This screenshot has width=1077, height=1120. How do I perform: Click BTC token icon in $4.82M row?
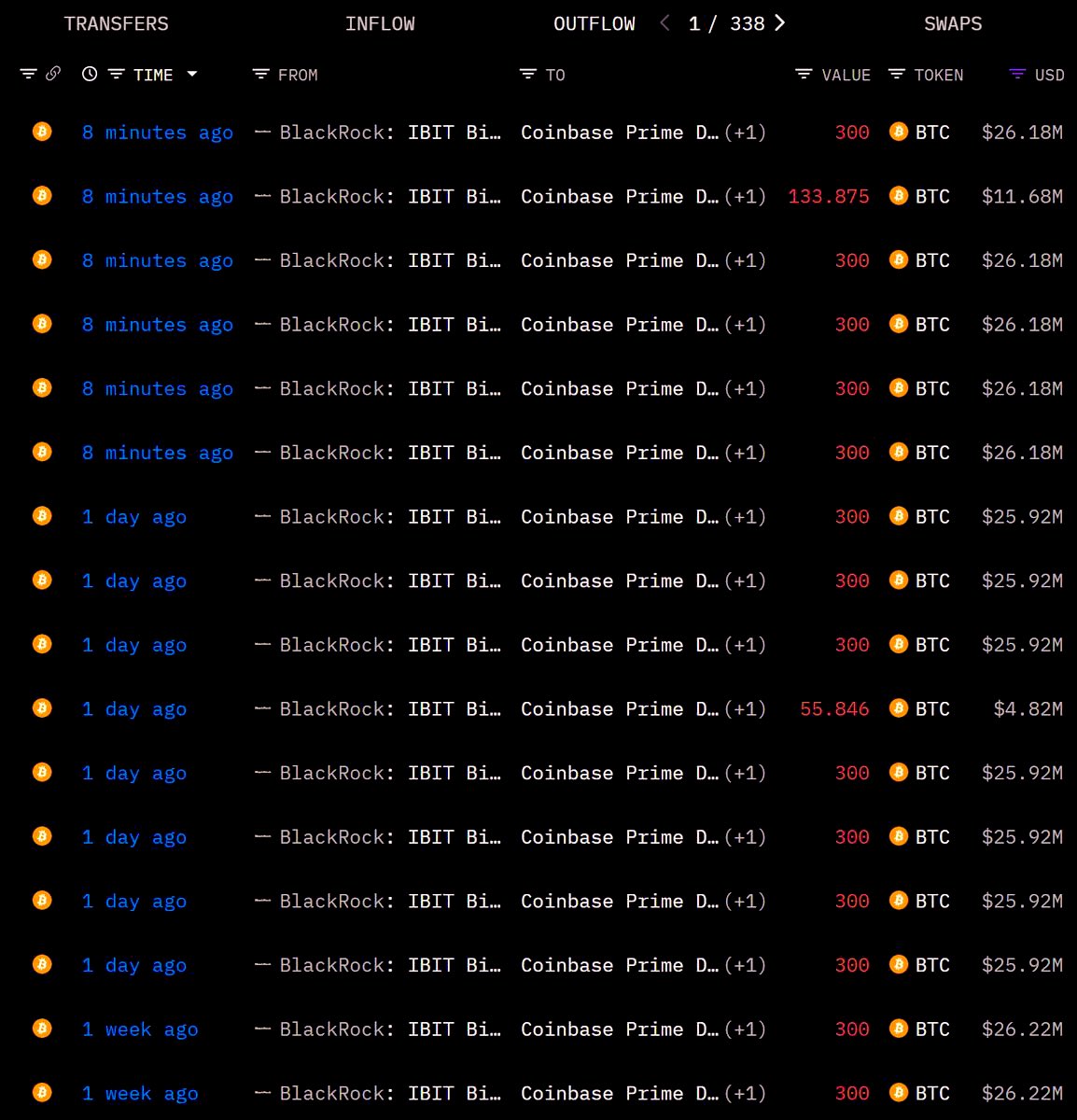tap(899, 708)
